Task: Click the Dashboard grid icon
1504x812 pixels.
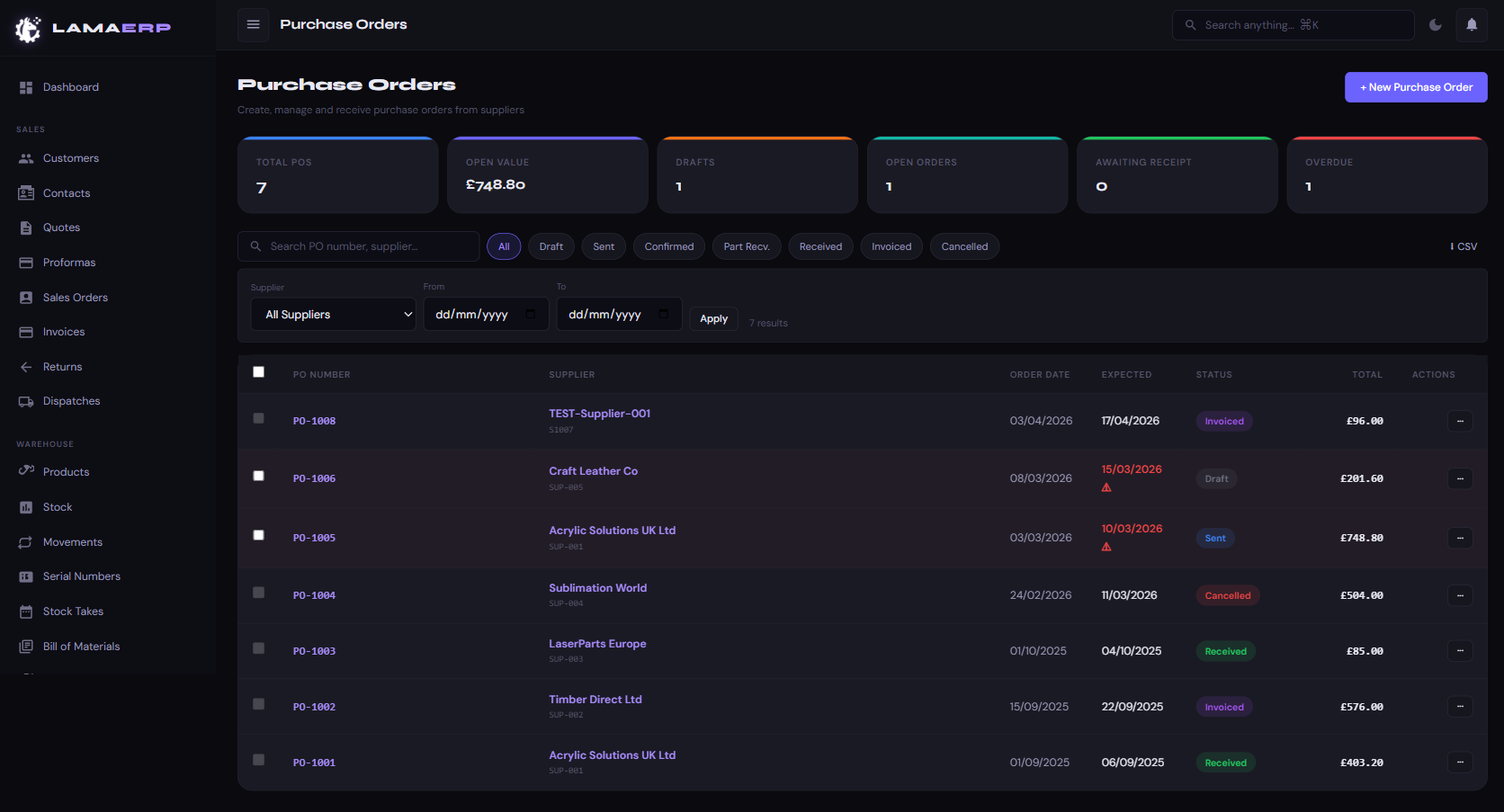Action: click(x=26, y=87)
